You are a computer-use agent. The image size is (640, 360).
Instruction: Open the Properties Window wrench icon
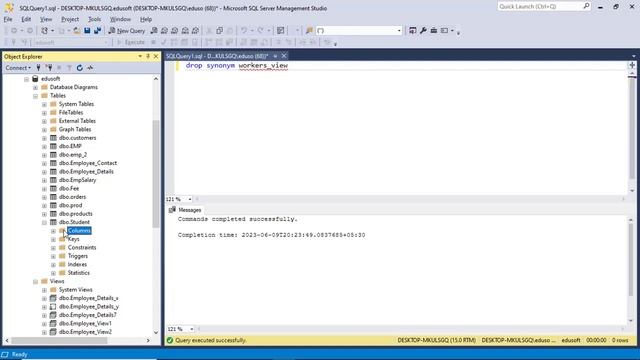423,31
